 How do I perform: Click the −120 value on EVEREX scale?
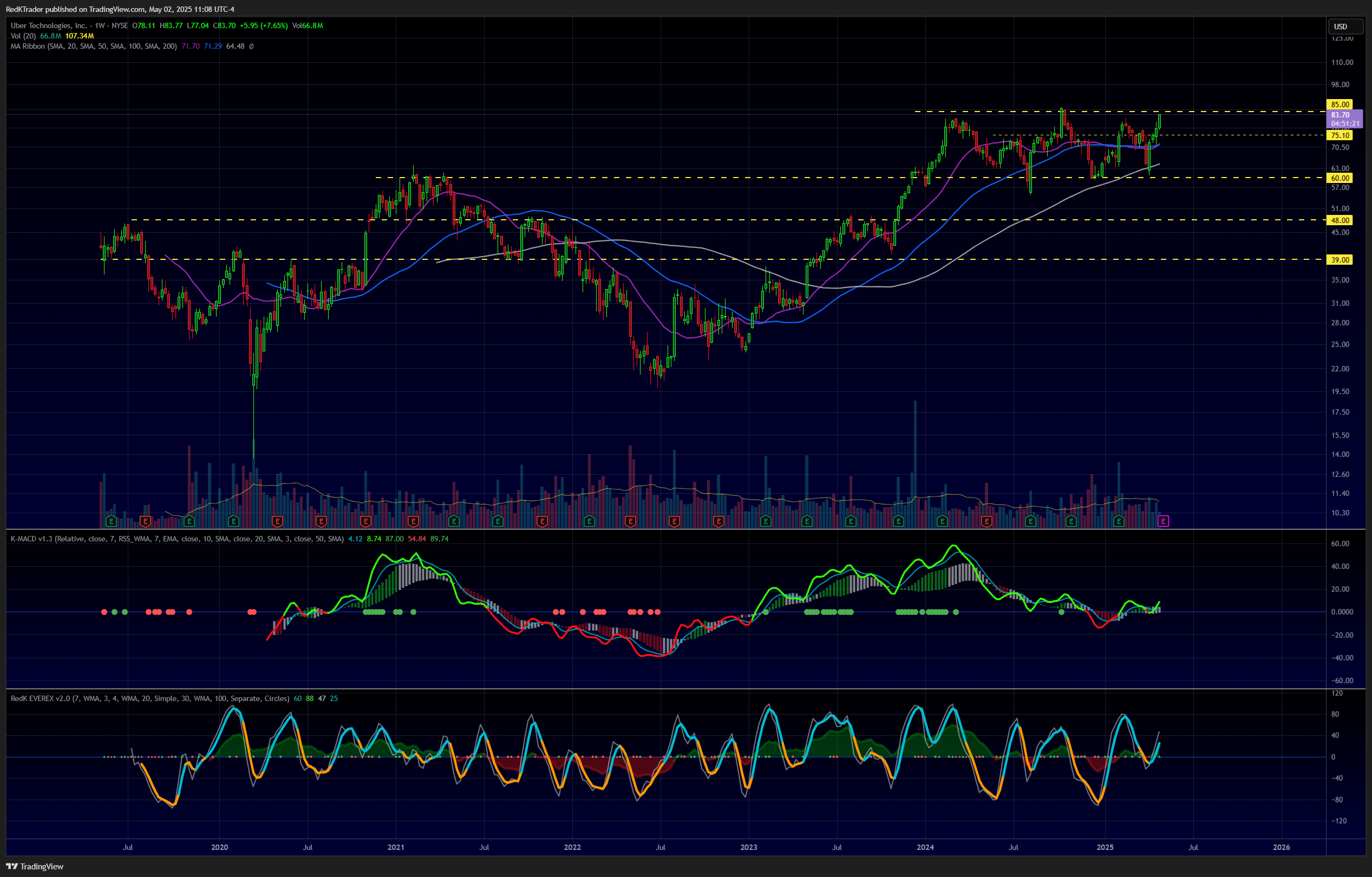[1338, 821]
